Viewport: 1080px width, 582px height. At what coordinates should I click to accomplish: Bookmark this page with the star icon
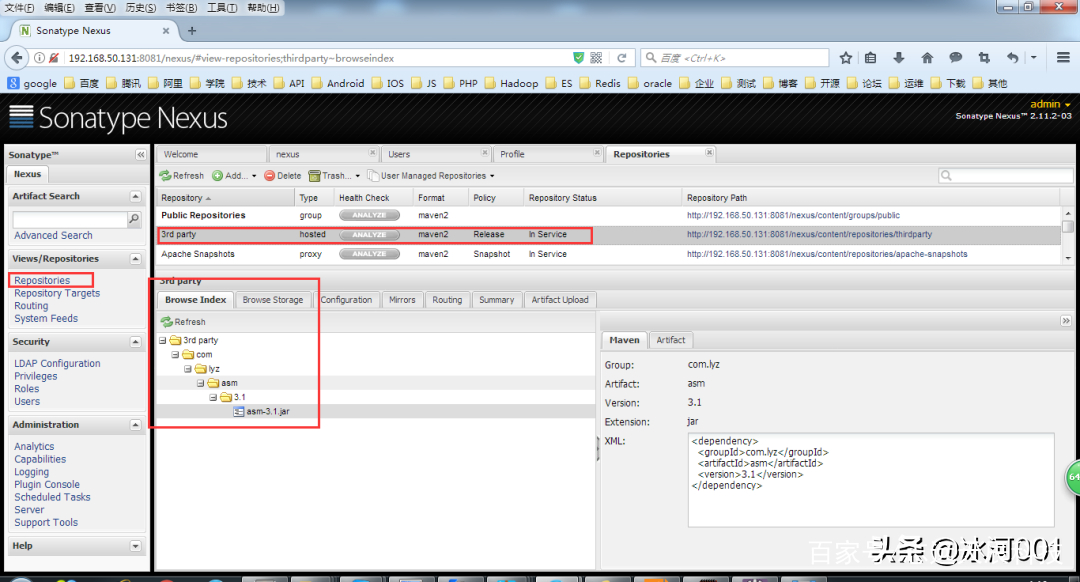[x=846, y=58]
